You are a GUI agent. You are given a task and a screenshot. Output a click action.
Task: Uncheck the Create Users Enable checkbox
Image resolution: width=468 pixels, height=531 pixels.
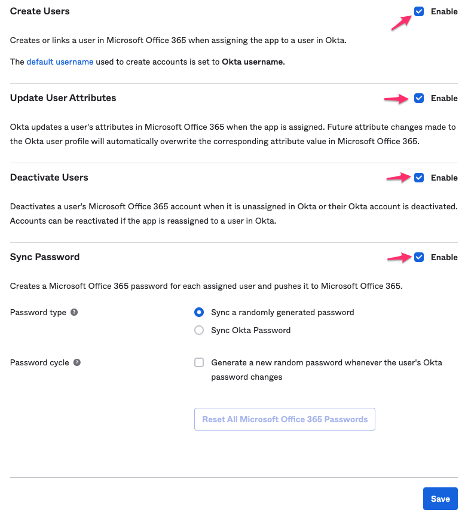tap(419, 12)
